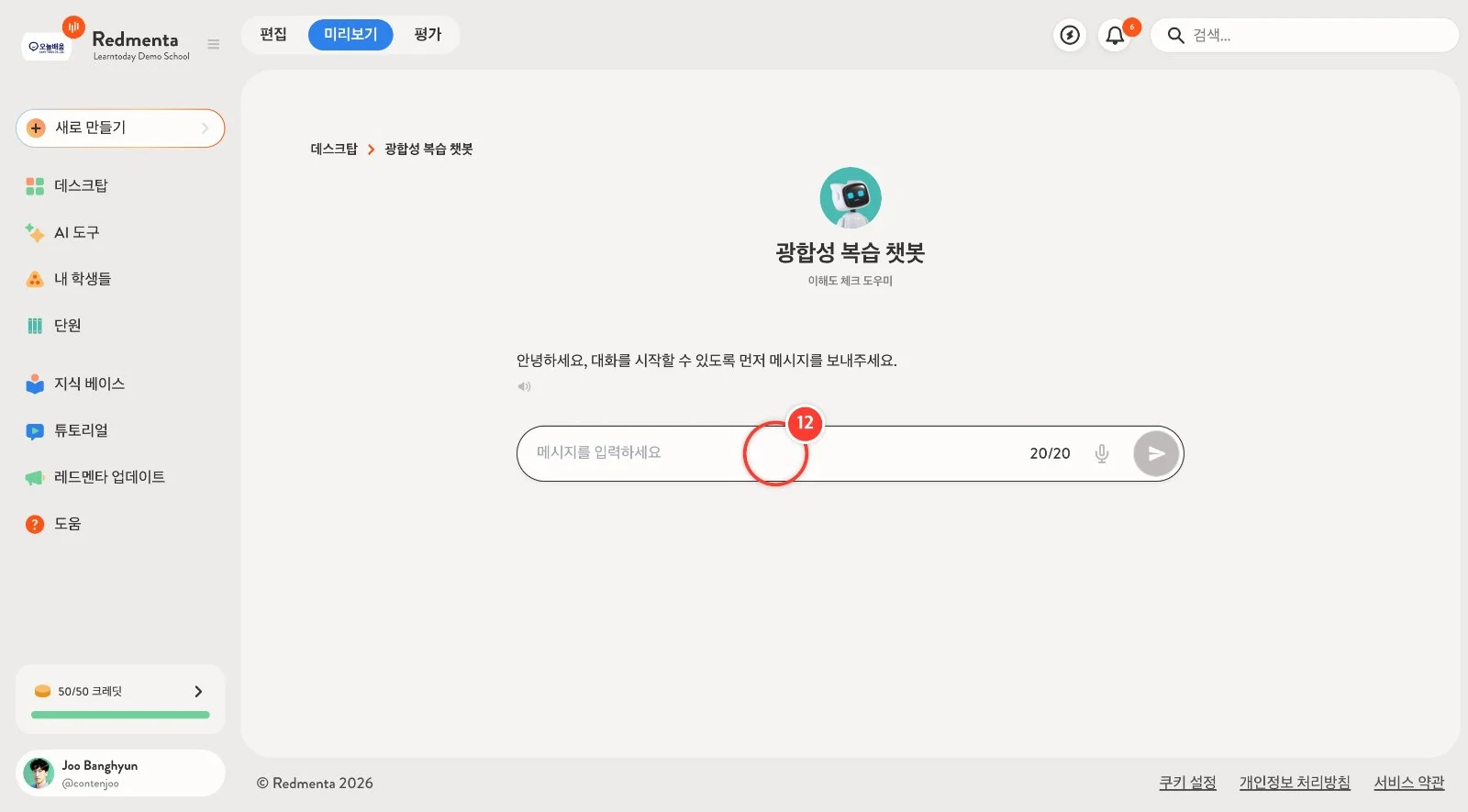Open 개인정보 처리방침 link
Screen dimensions: 1468x812
point(1295,783)
